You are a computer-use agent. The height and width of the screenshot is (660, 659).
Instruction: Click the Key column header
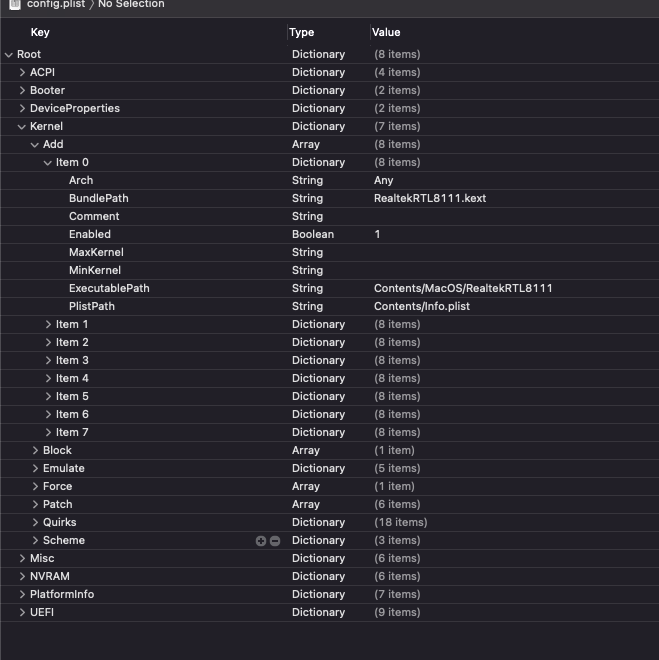[x=40, y=32]
